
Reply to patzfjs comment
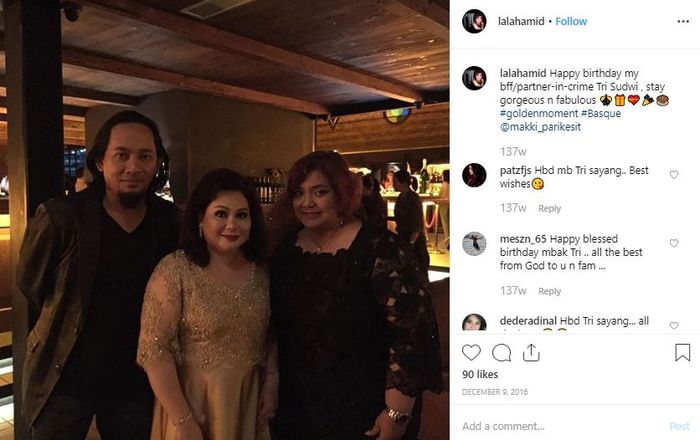click(x=550, y=208)
